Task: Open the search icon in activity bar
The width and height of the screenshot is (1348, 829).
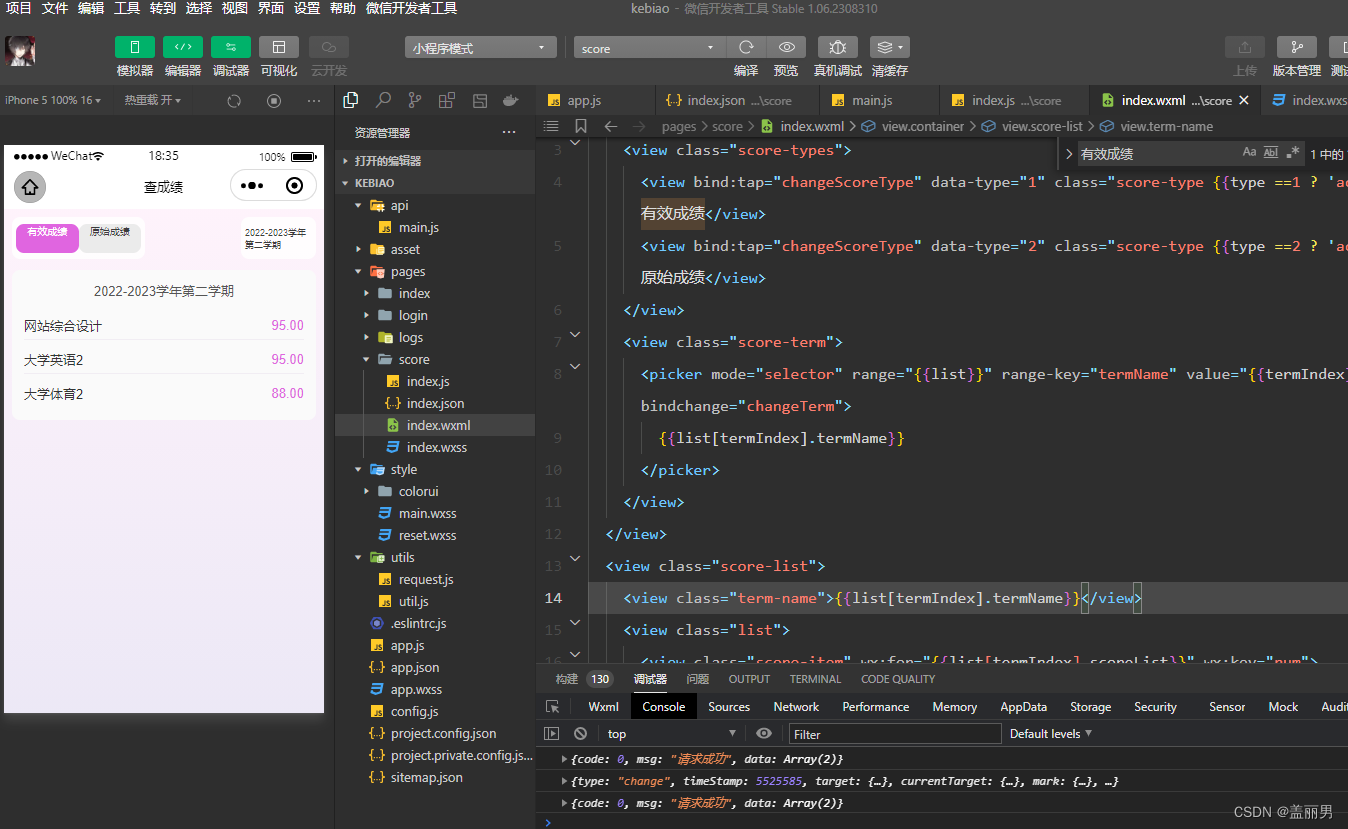Action: (383, 100)
